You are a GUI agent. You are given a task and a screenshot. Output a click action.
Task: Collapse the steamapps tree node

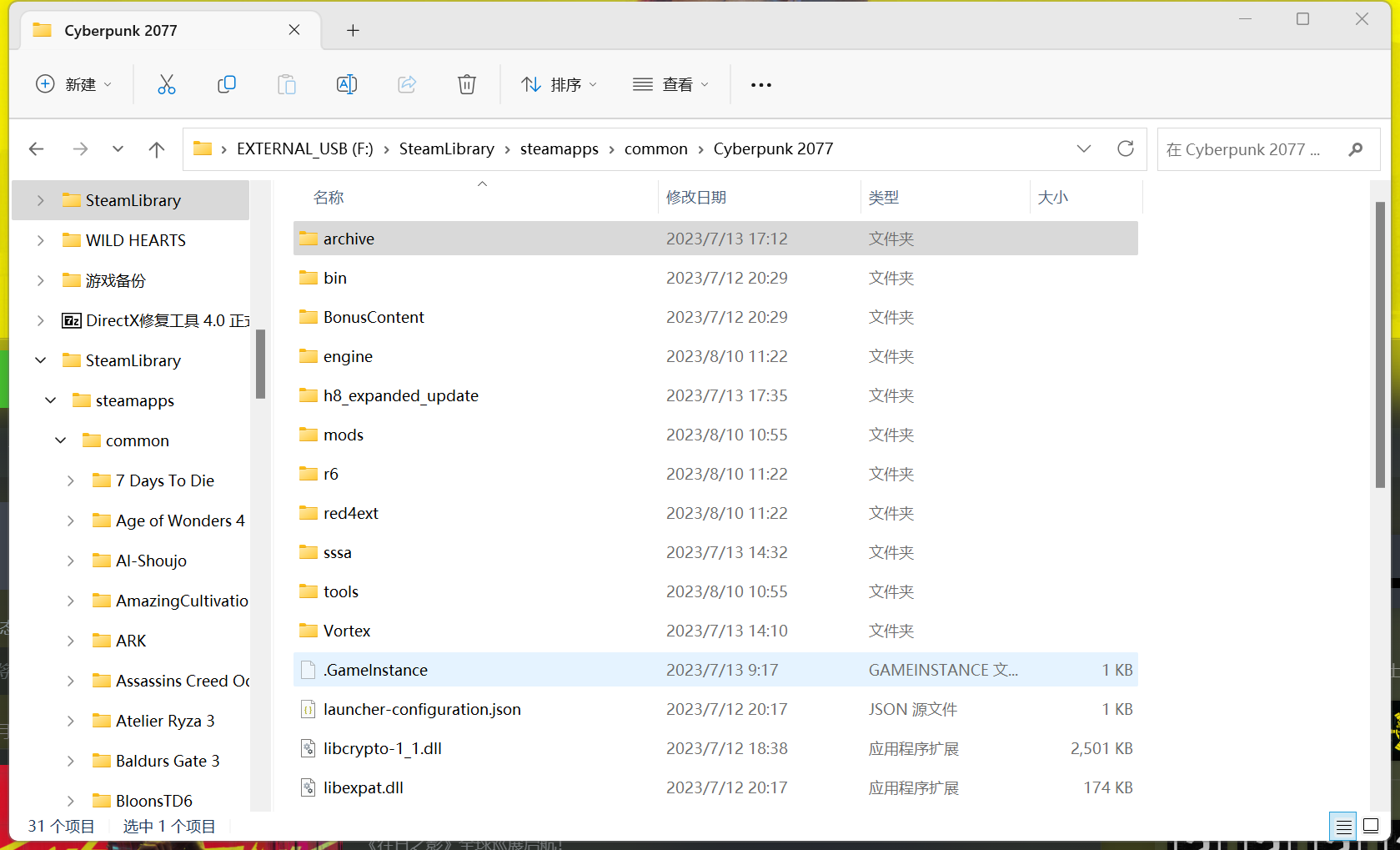51,400
